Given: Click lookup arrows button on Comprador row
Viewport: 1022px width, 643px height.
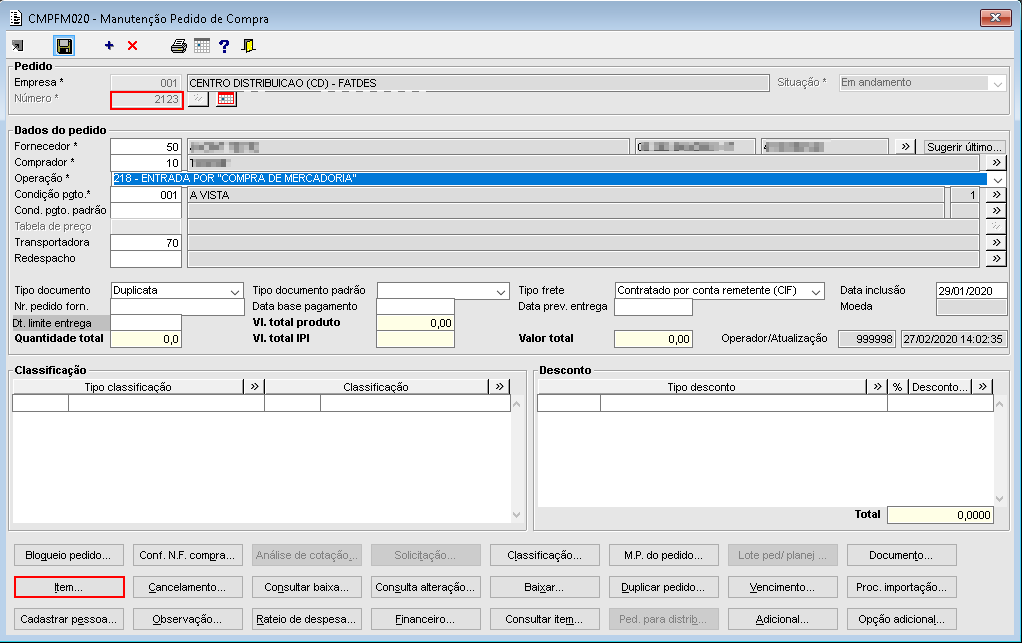Looking at the screenshot, I should coord(997,162).
